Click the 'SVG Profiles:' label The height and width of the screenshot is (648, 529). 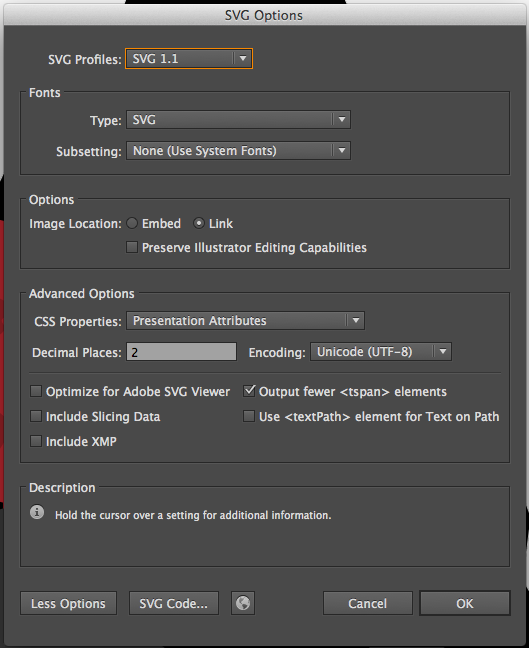point(85,60)
